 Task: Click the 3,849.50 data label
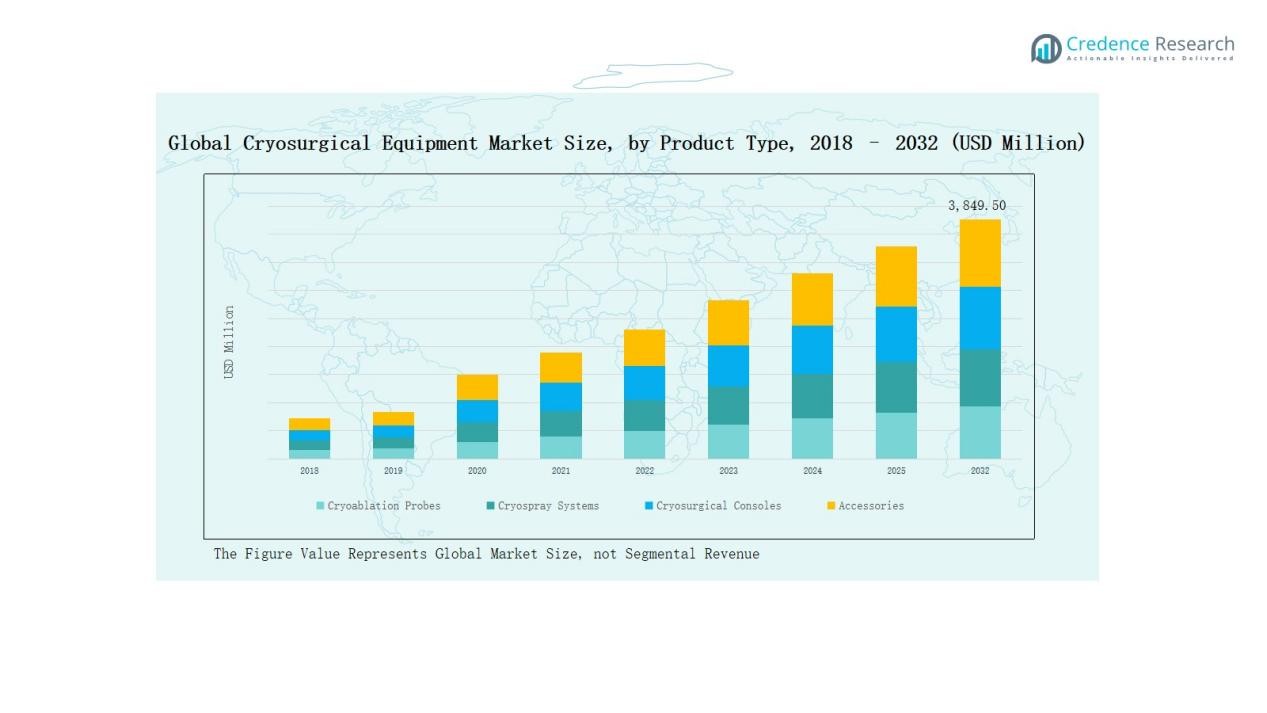[x=977, y=206]
